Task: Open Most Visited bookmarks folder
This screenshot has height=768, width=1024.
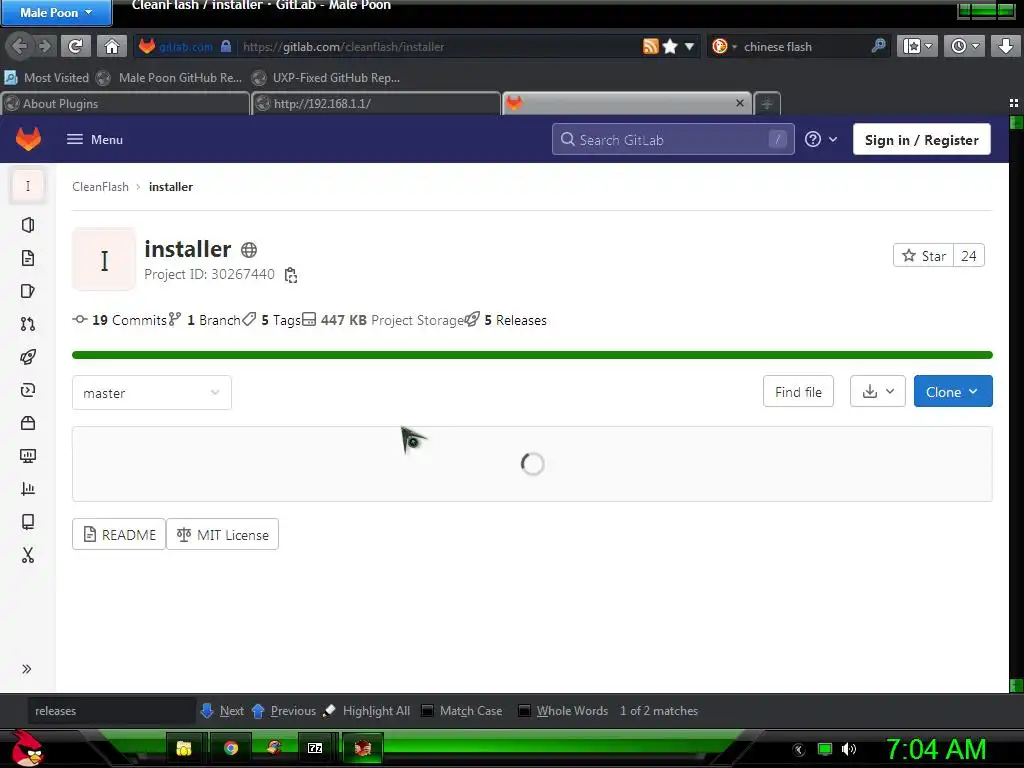Action: (47, 78)
